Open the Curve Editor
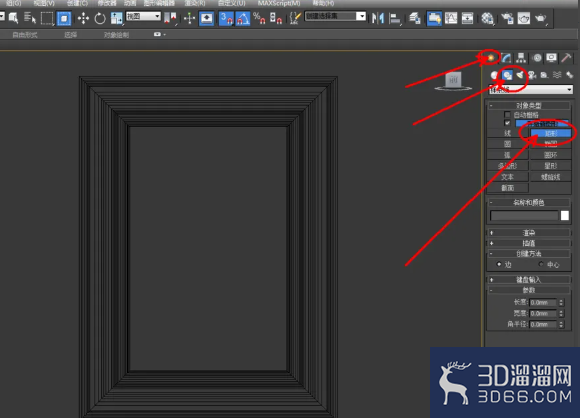The image size is (580, 418). point(451,18)
